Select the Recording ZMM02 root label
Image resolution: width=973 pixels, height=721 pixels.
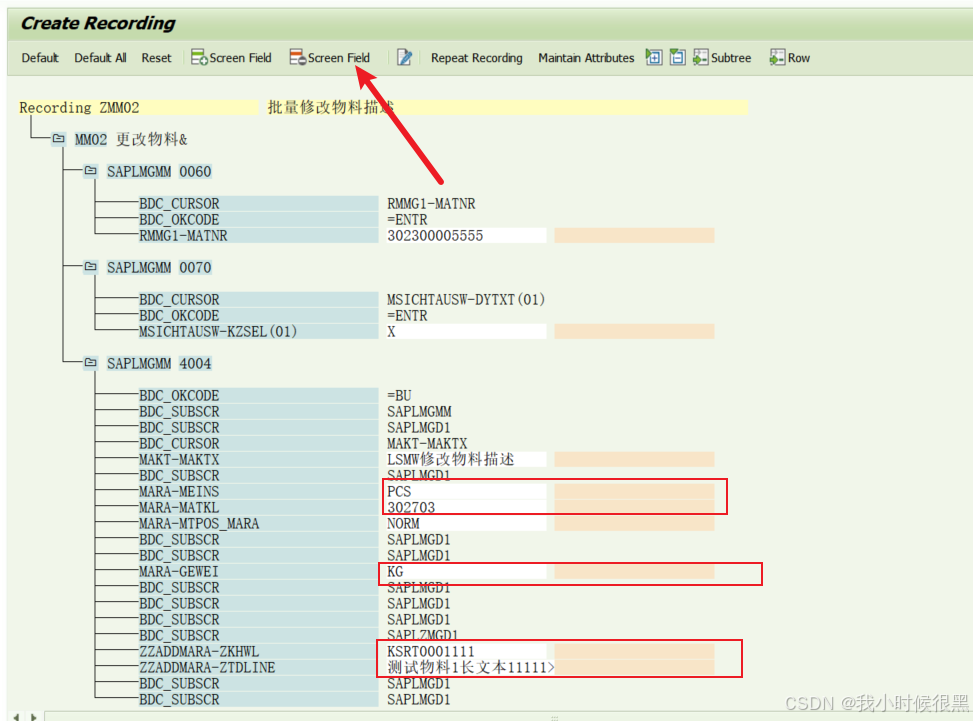pos(79,108)
